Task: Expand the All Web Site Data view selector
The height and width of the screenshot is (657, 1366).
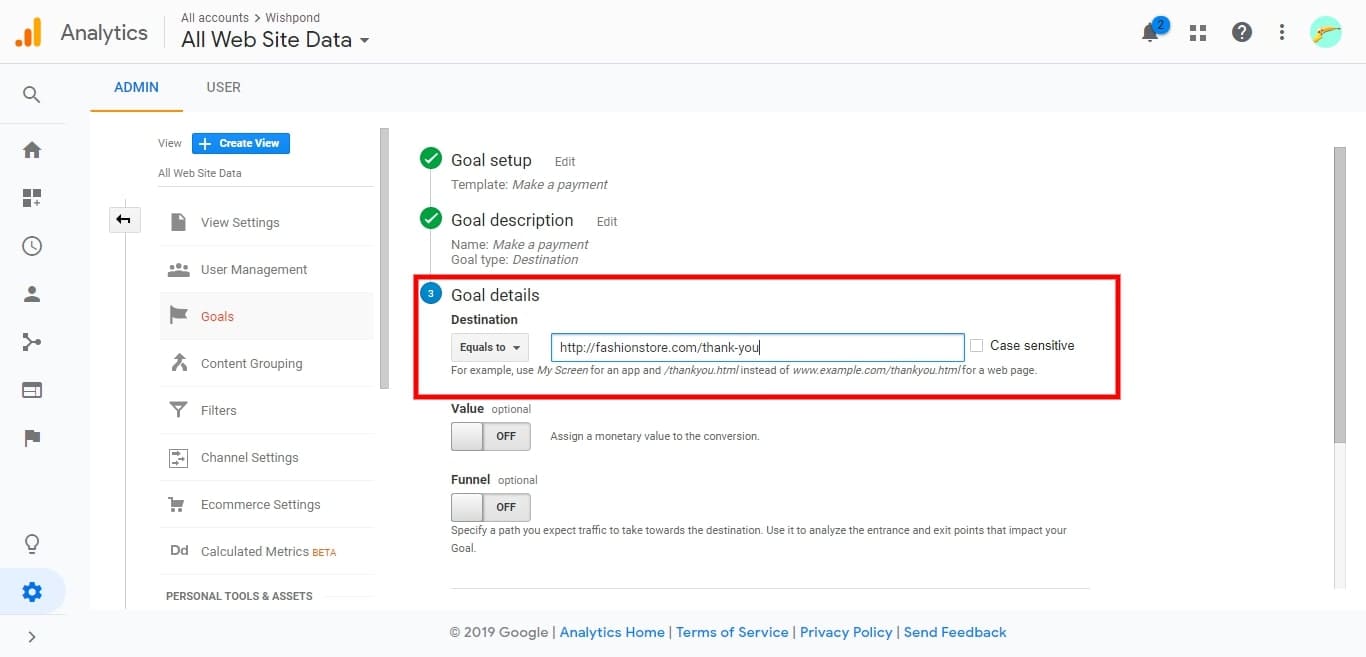Action: pyautogui.click(x=275, y=40)
